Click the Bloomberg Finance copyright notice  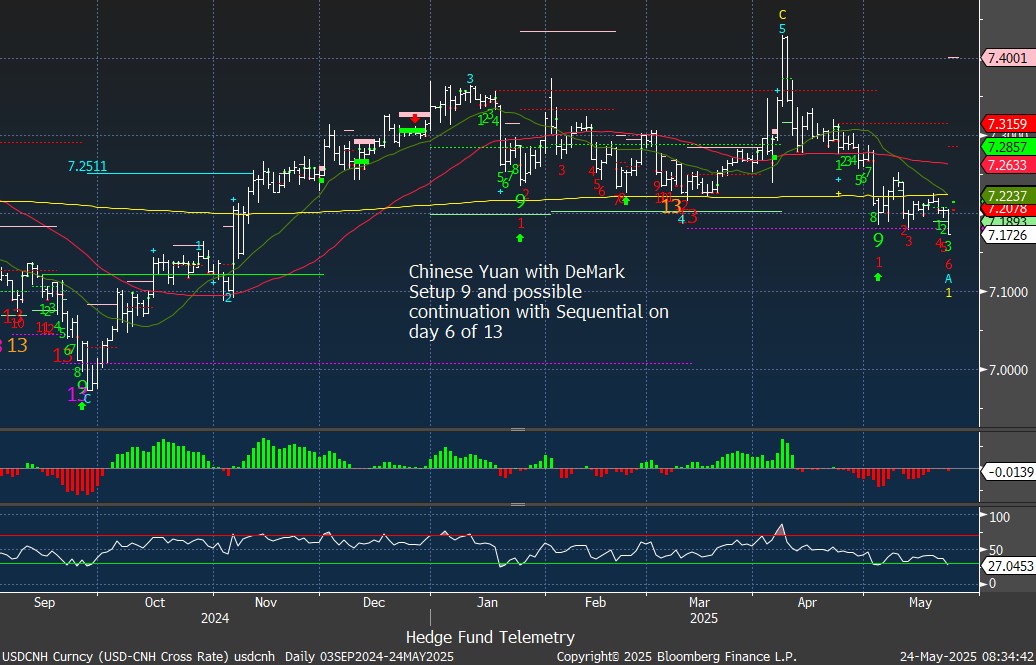(x=677, y=657)
